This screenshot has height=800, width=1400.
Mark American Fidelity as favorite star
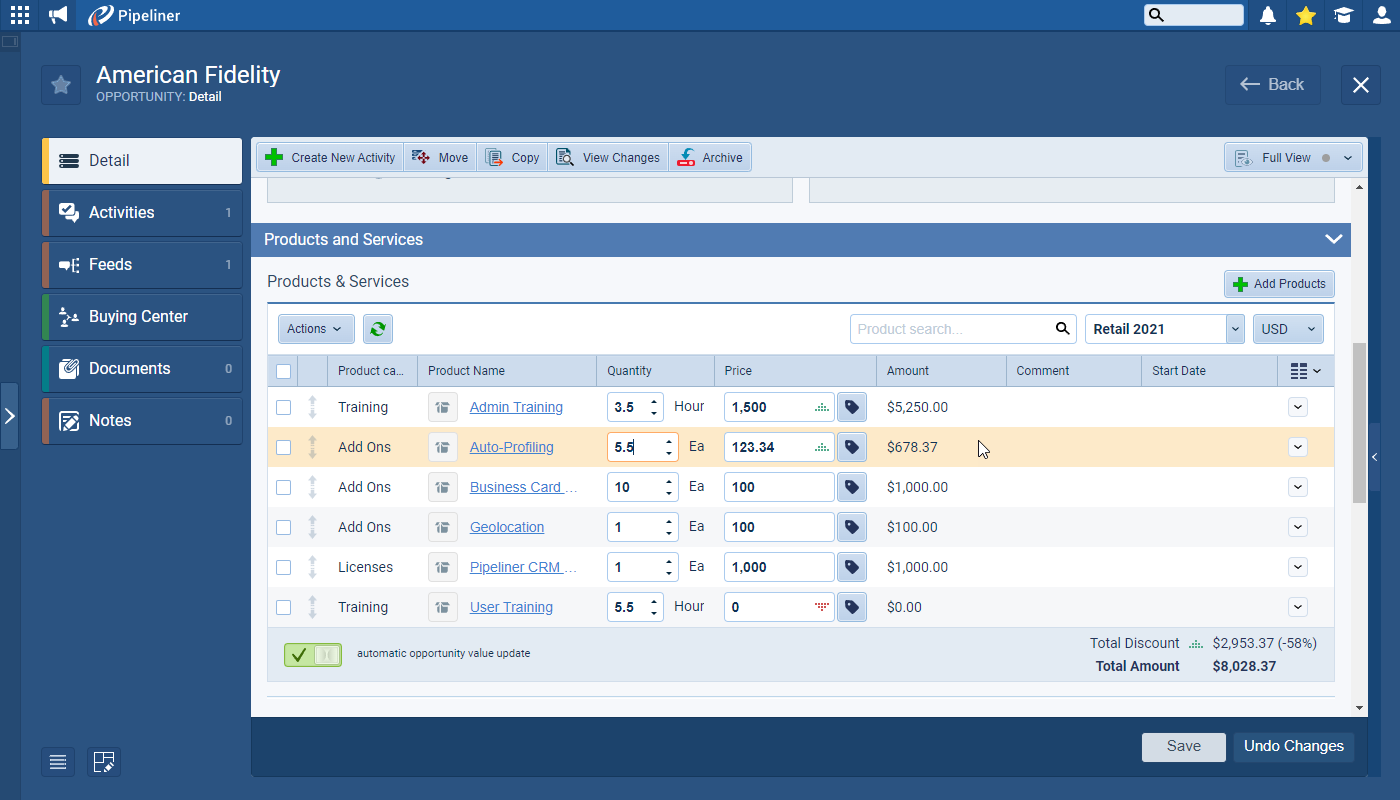61,85
